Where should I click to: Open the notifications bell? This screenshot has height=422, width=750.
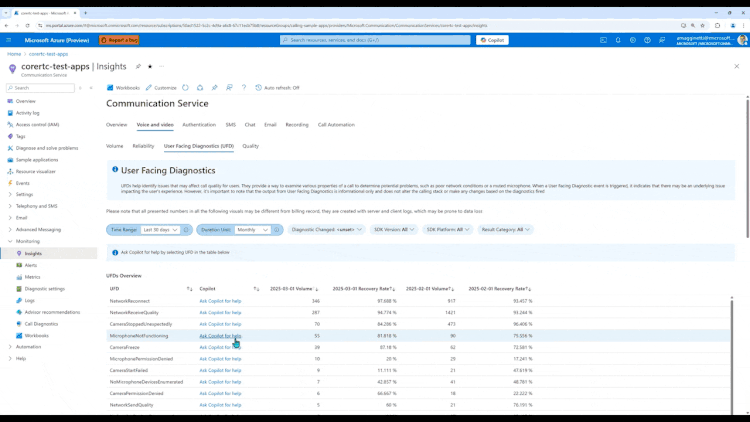click(x=618, y=40)
